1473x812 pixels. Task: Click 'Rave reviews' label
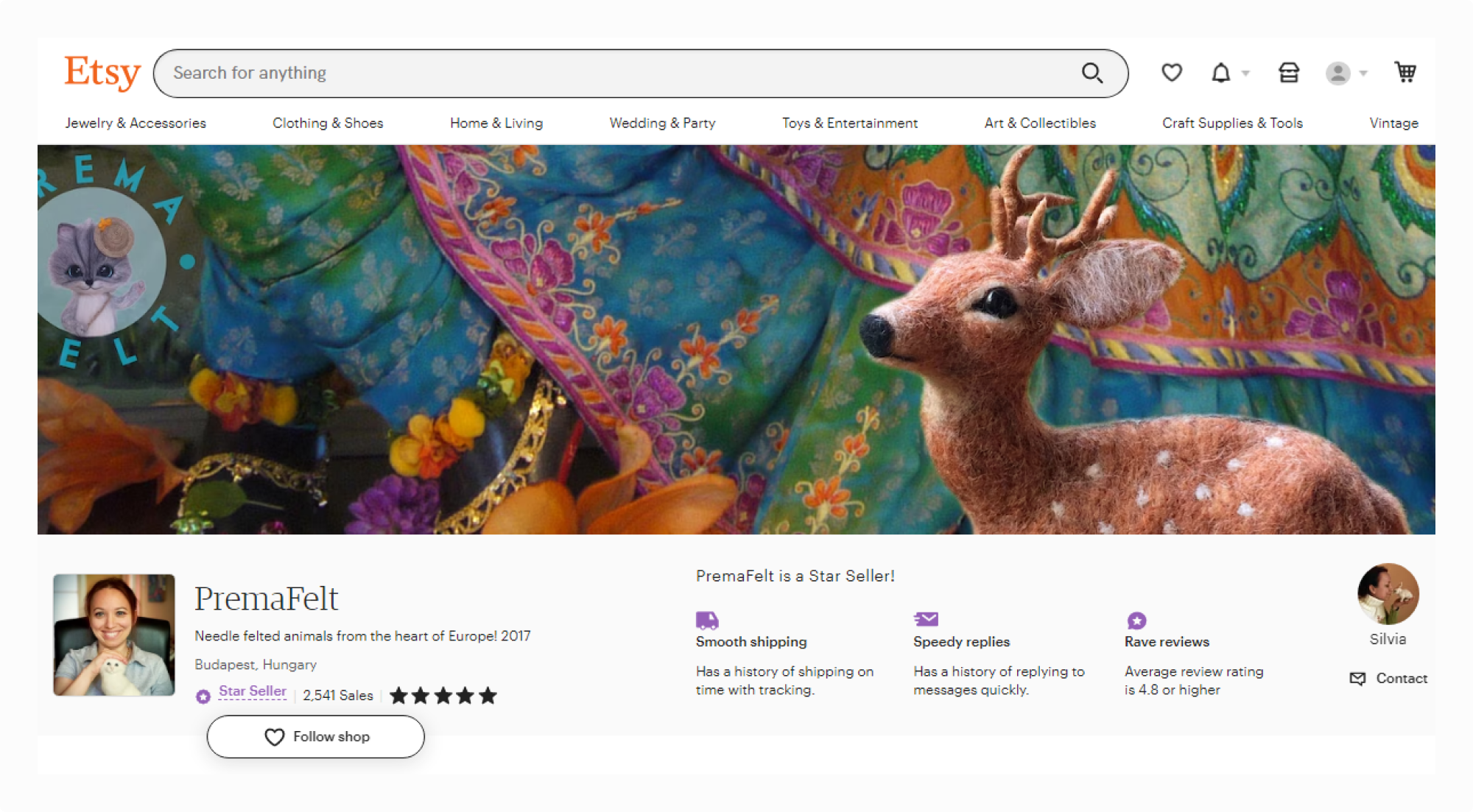point(1167,641)
